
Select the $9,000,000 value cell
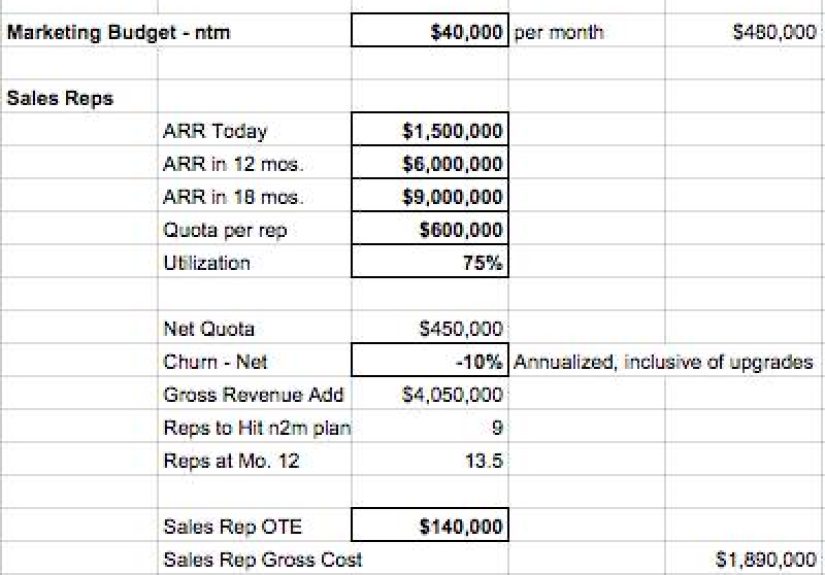point(430,196)
